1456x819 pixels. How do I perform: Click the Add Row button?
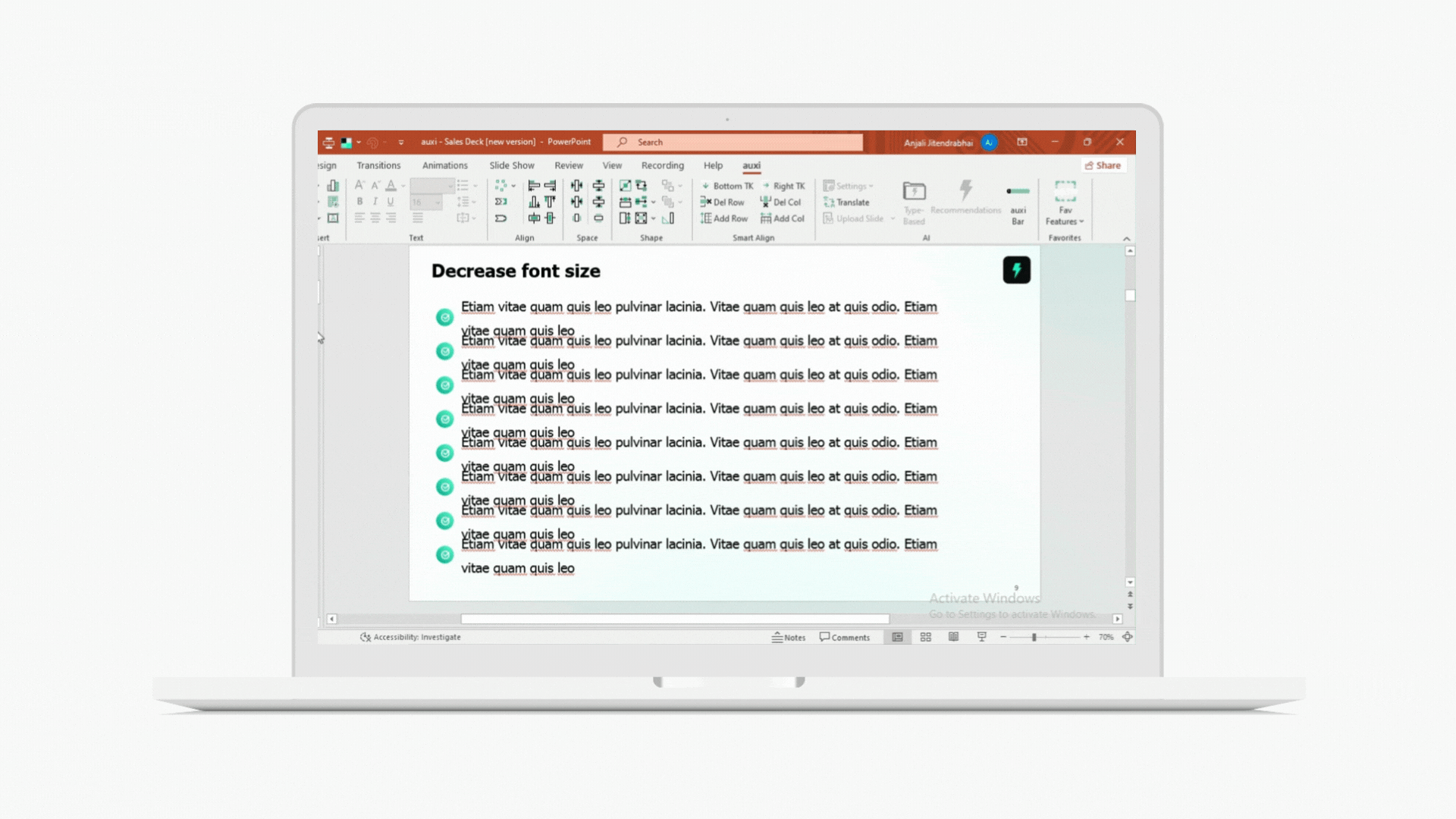coord(724,218)
